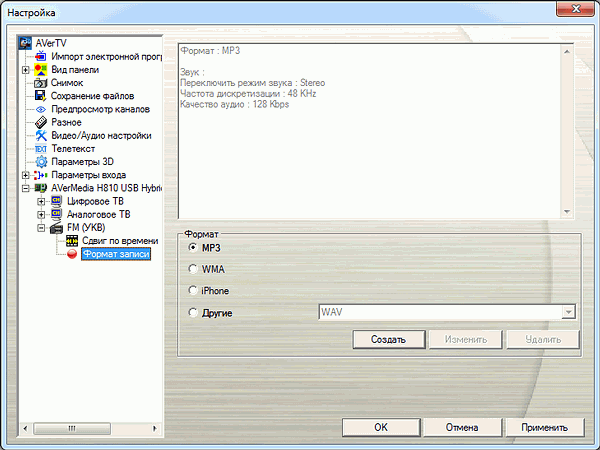Click the analog TV channel icon
The height and width of the screenshot is (450, 600).
[x=56, y=214]
